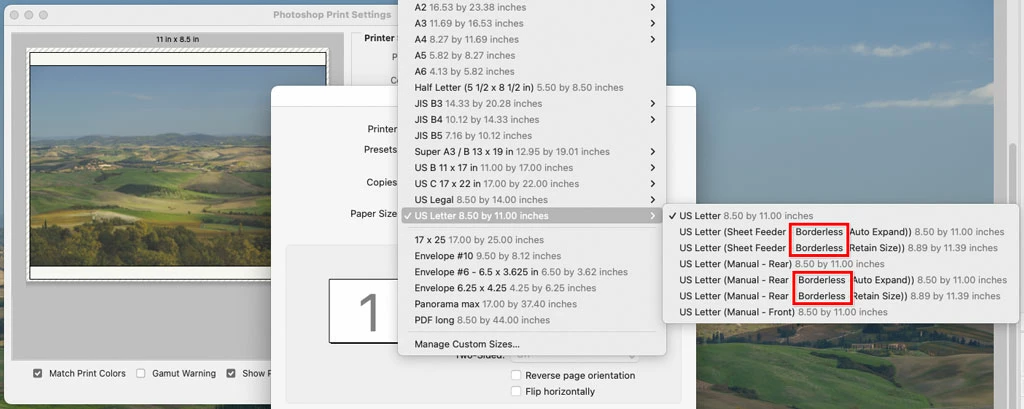
Task: Expand US C 17 x 22 submenu chevron
Action: coord(653,184)
